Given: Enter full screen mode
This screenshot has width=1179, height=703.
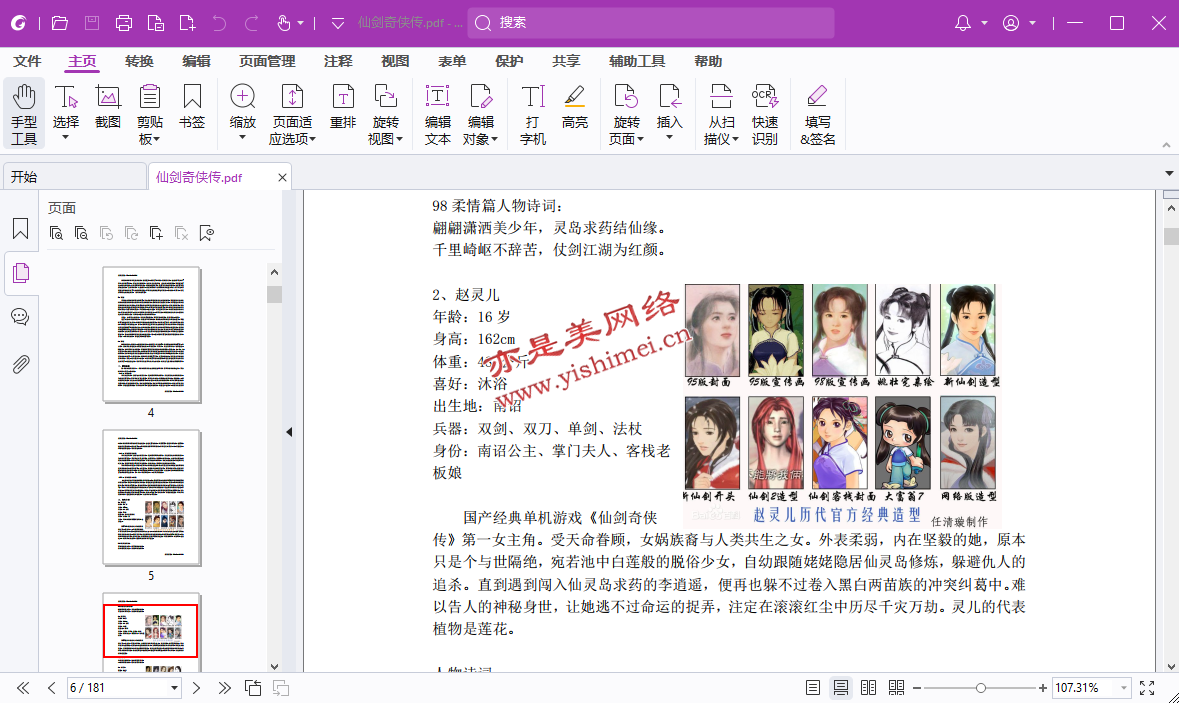Looking at the screenshot, I should click(x=1147, y=688).
